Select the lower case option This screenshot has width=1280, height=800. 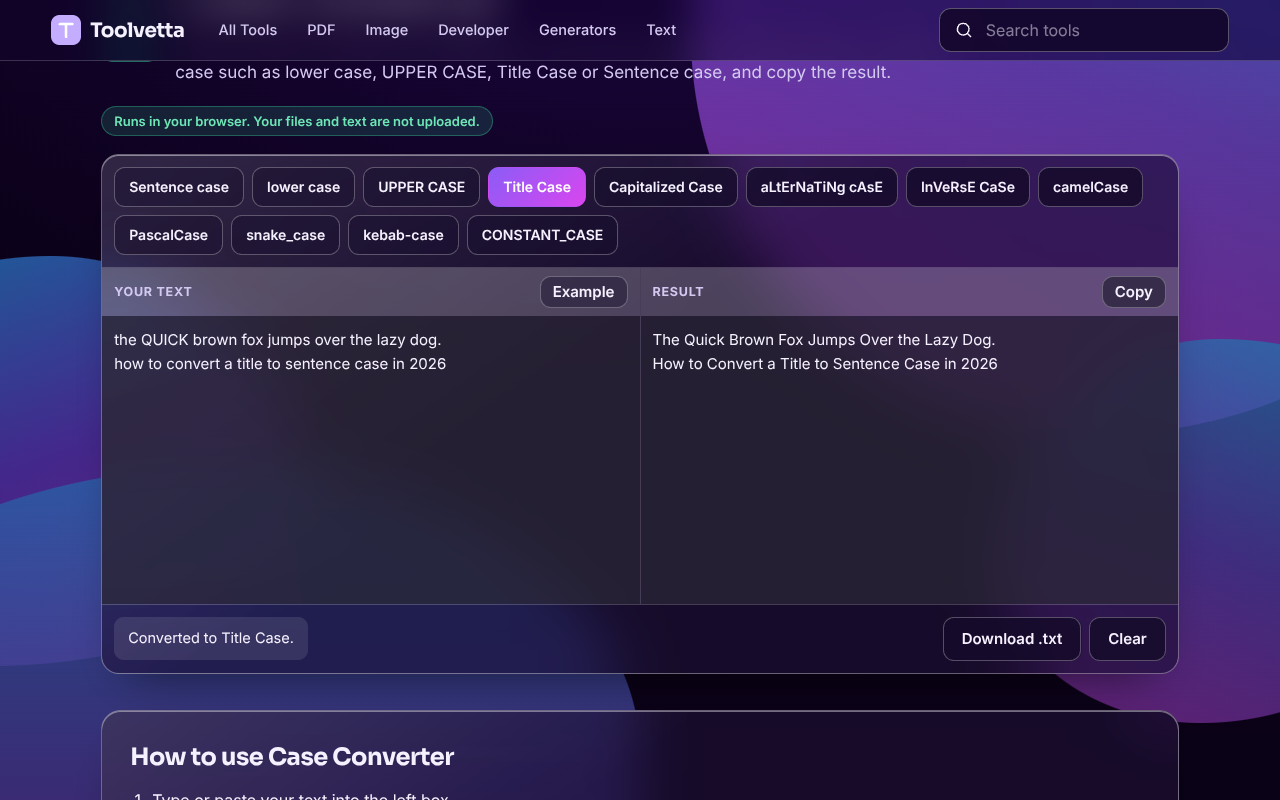(303, 187)
